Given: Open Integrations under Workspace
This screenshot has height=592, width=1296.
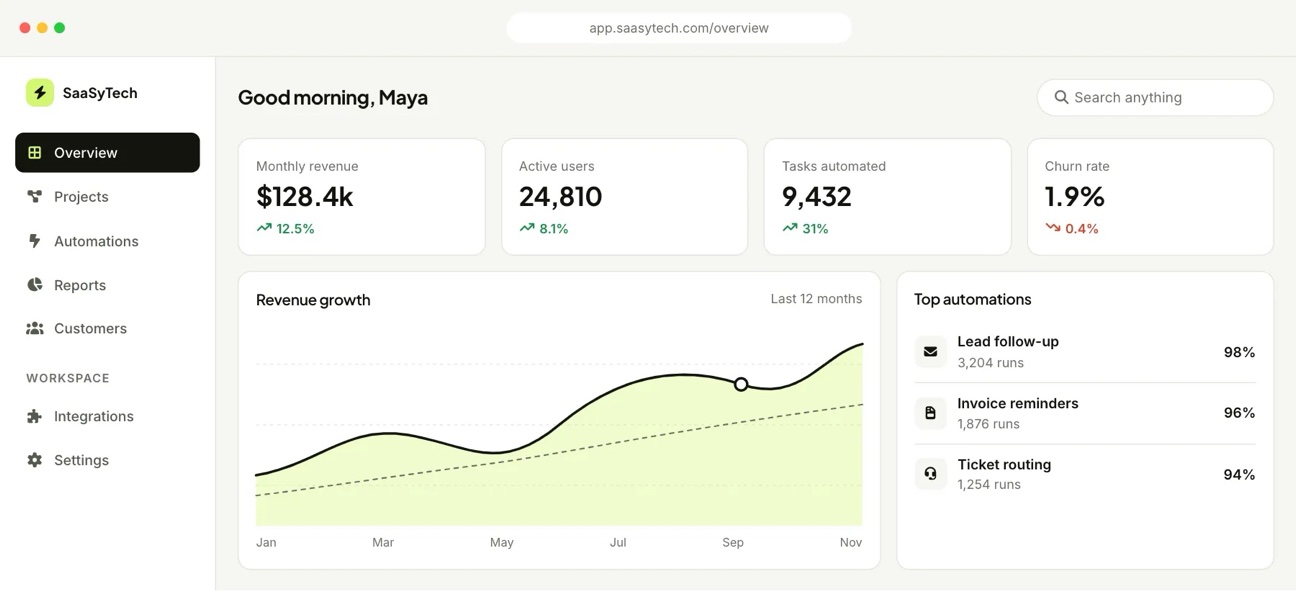Looking at the screenshot, I should pyautogui.click(x=107, y=416).
